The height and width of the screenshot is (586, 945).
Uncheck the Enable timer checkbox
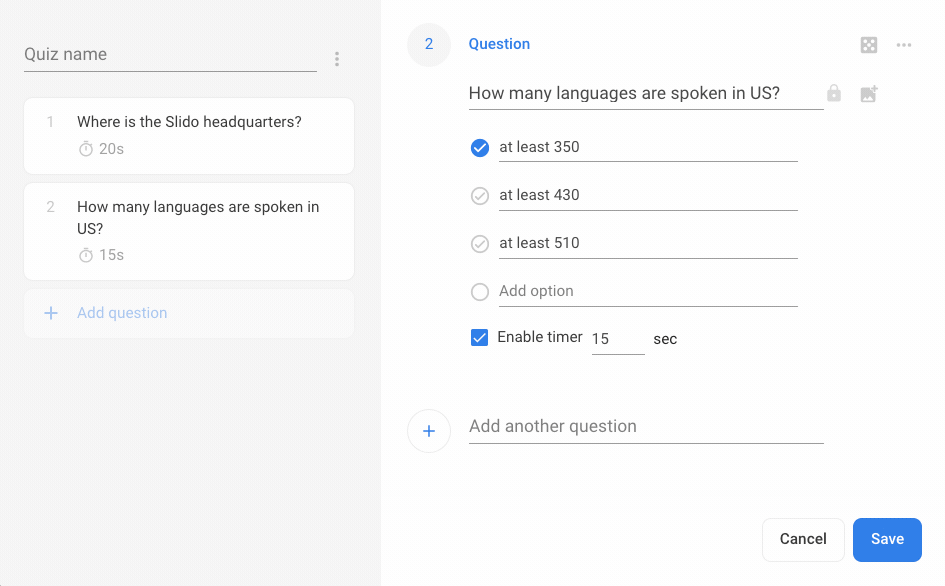point(479,338)
